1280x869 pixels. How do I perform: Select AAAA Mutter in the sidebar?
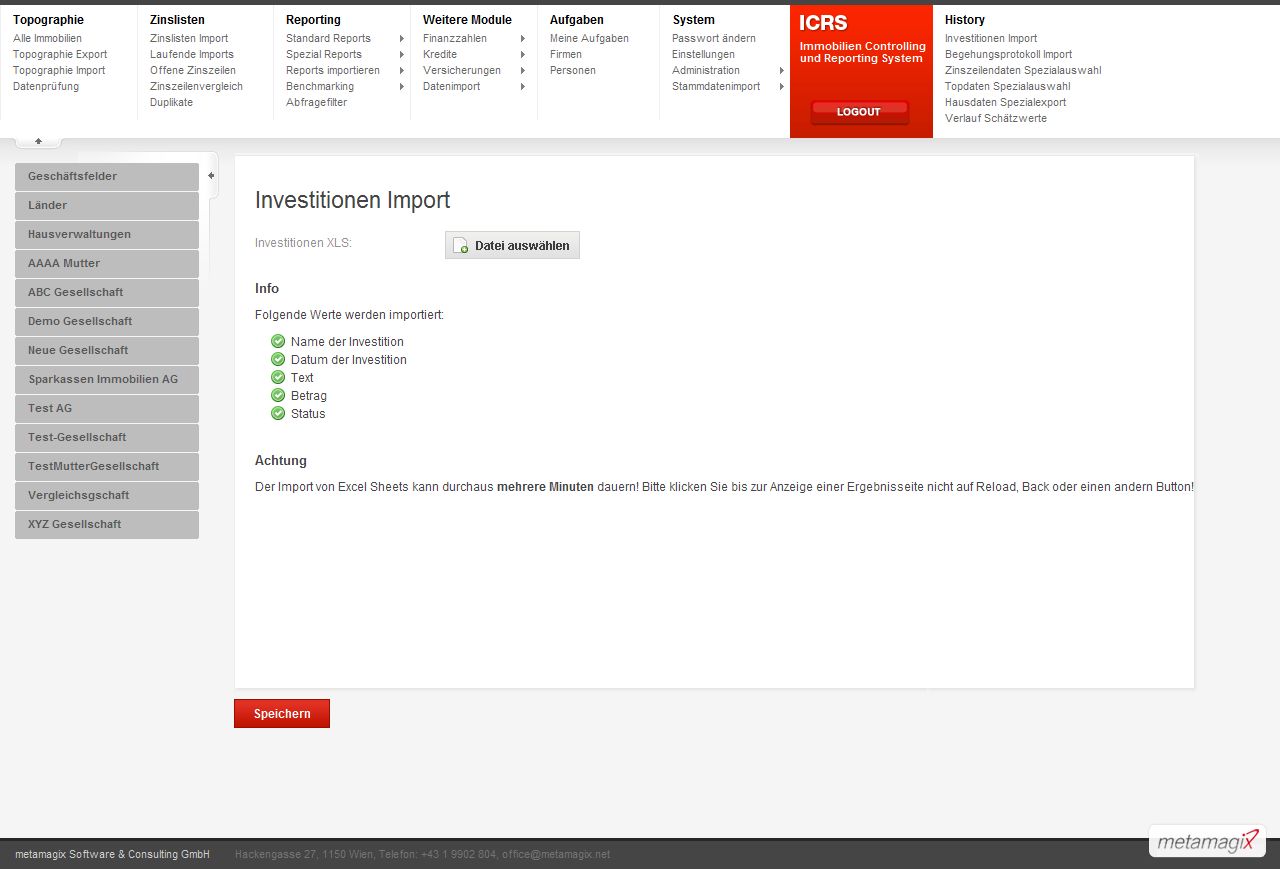point(107,264)
